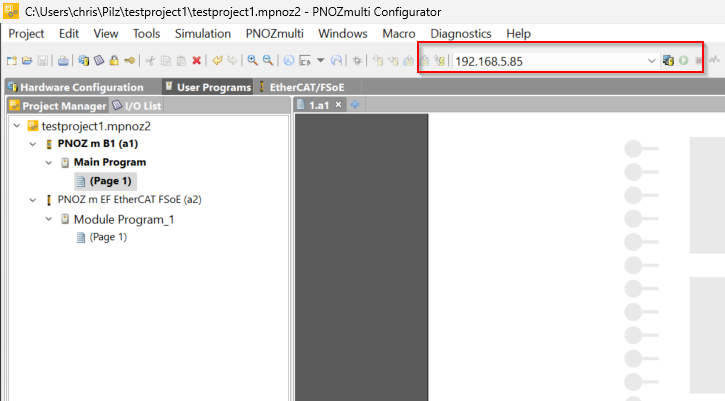Collapse the Module Program_1 node
This screenshot has width=725, height=401.
[49, 219]
